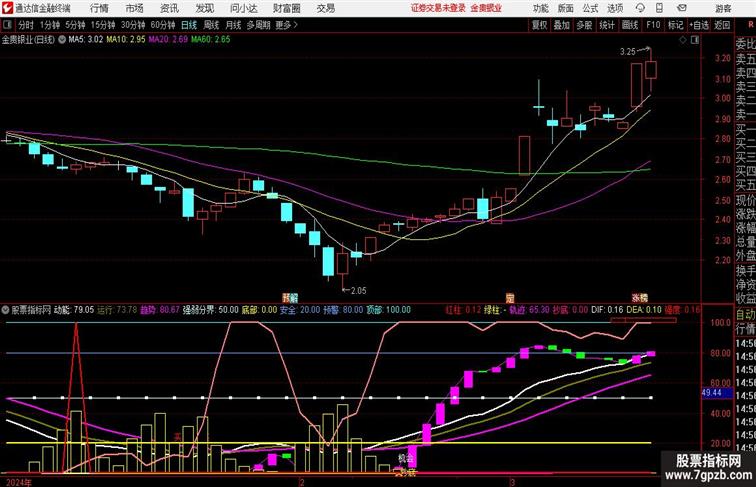The image size is (756, 487).
Task: Switch to the 60分钟 period tab
Action: tap(163, 25)
